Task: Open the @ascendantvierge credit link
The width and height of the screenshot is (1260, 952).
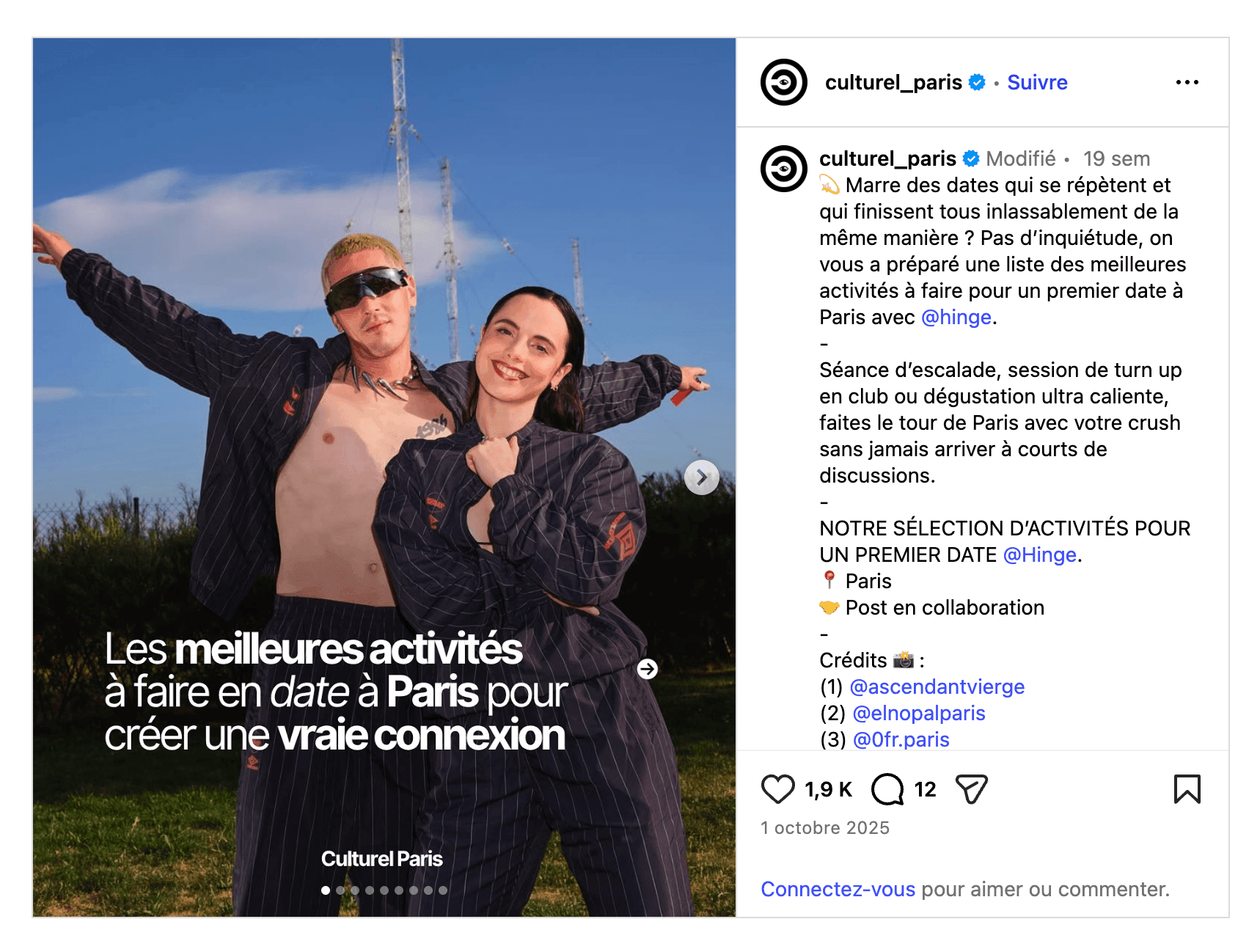Action: (x=937, y=686)
